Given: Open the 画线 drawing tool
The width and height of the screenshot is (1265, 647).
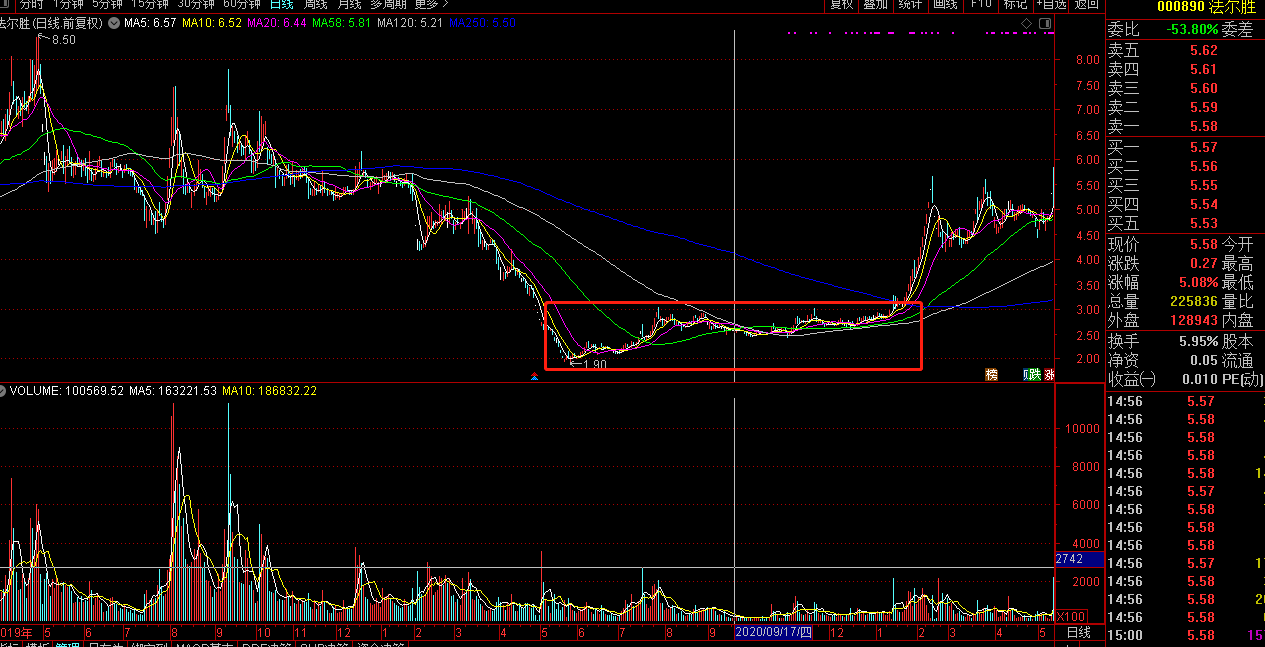Looking at the screenshot, I should [945, 5].
